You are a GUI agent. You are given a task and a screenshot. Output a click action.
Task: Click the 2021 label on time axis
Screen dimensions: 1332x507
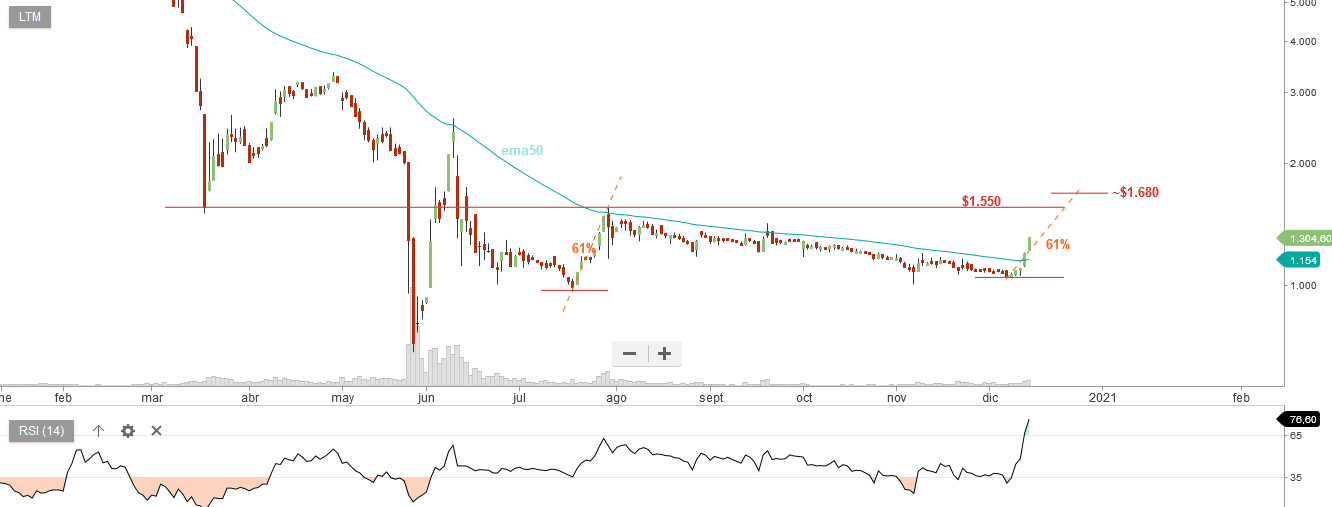coord(1104,397)
